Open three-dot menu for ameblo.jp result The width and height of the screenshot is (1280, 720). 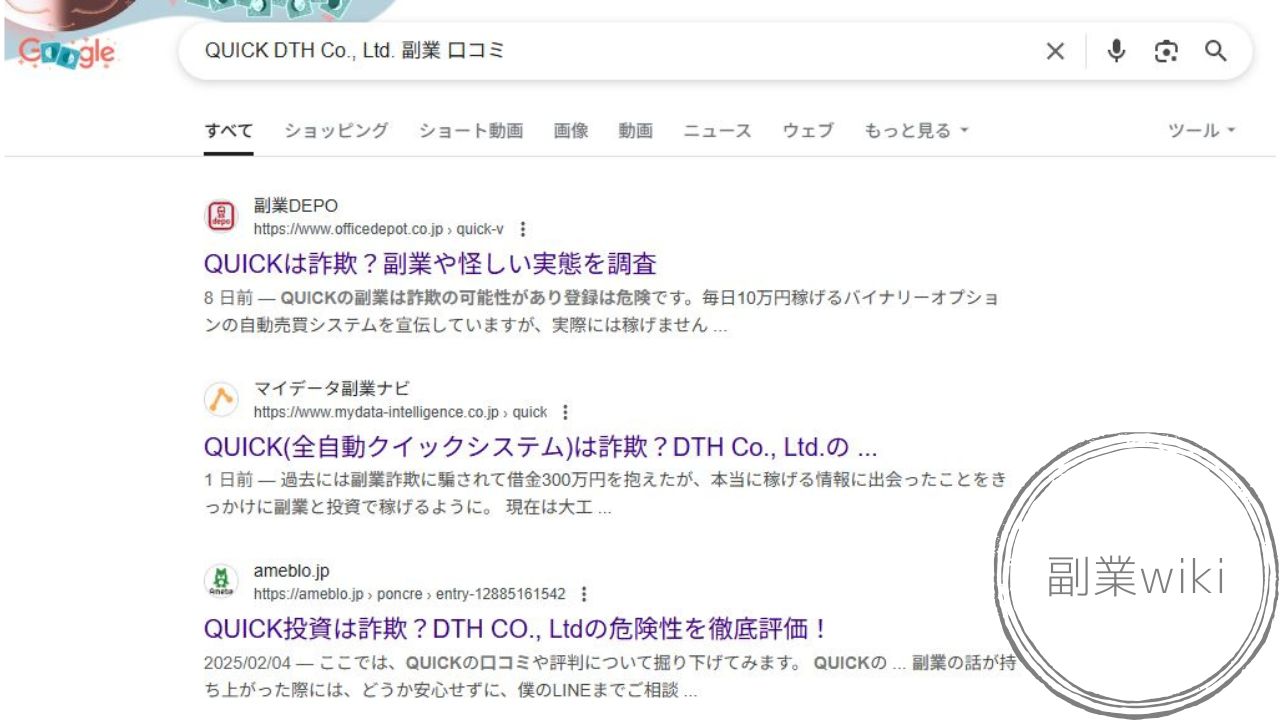pos(584,594)
